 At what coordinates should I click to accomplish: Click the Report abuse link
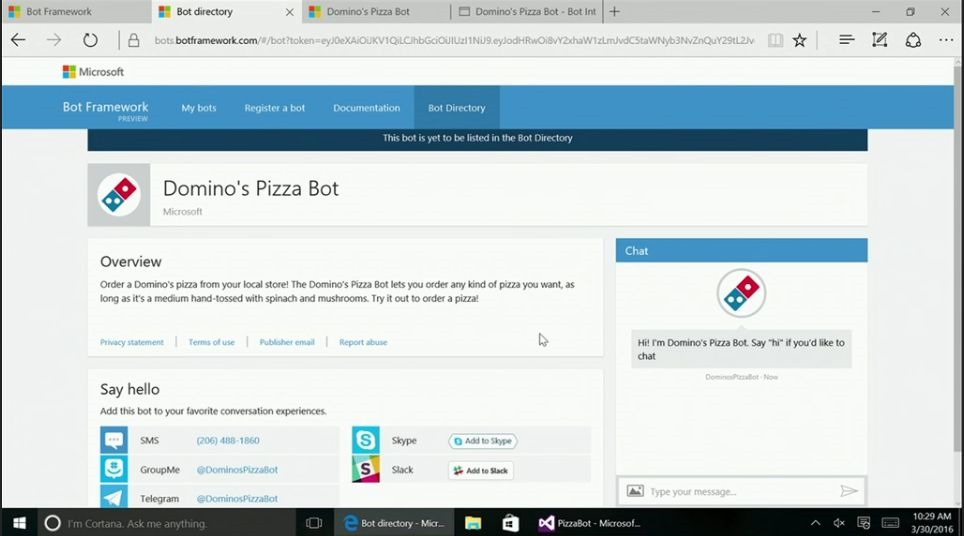[x=363, y=342]
